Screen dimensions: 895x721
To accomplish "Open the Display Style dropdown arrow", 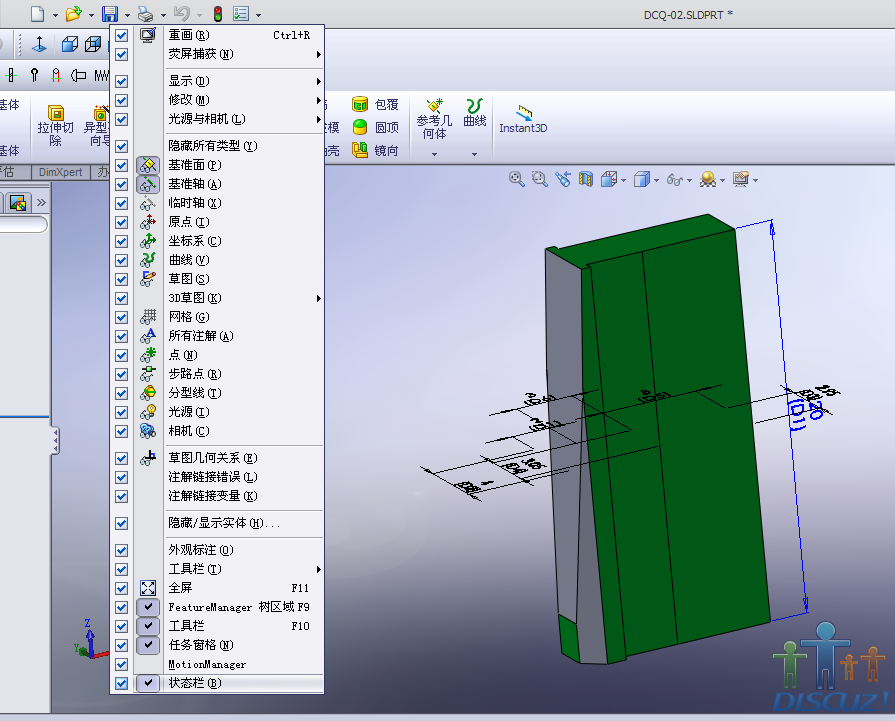I will [656, 180].
